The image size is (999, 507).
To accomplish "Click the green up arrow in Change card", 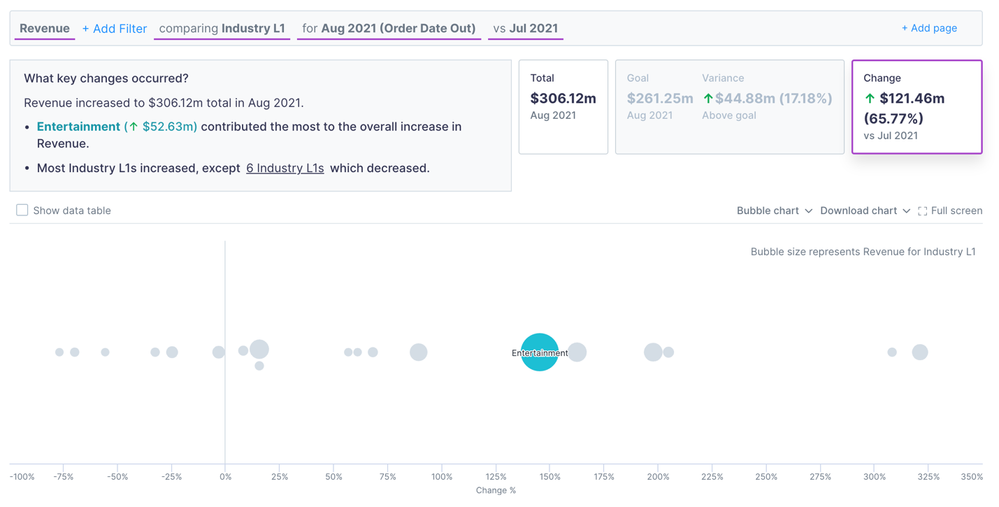I will click(x=870, y=98).
